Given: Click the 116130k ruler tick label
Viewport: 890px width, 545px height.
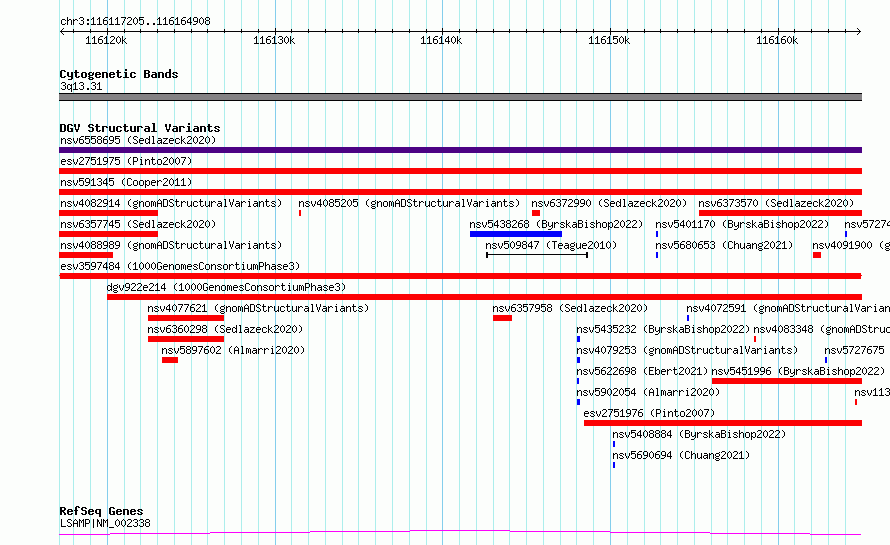Looking at the screenshot, I should [274, 40].
